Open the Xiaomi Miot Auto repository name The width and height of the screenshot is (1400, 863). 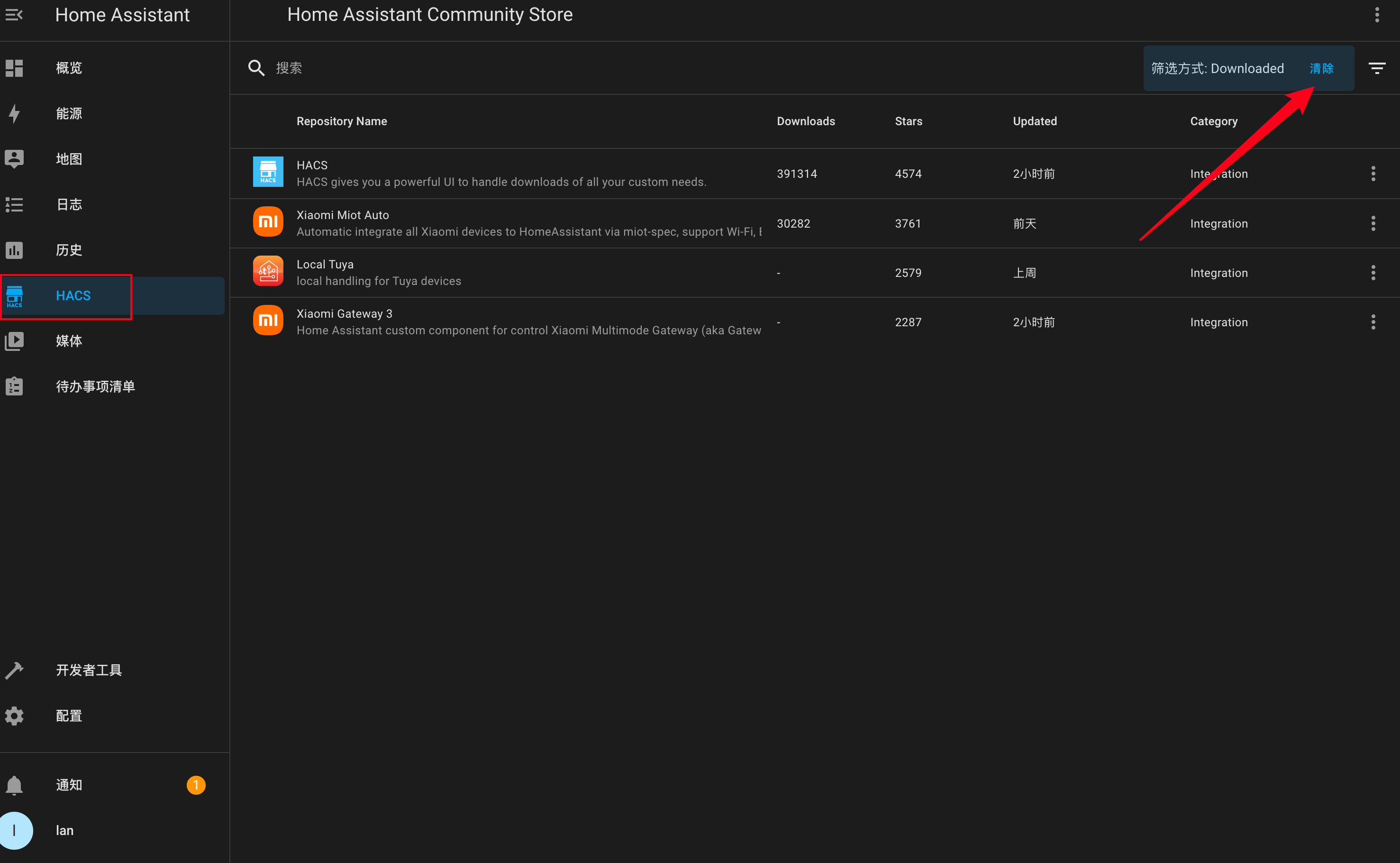(x=343, y=215)
